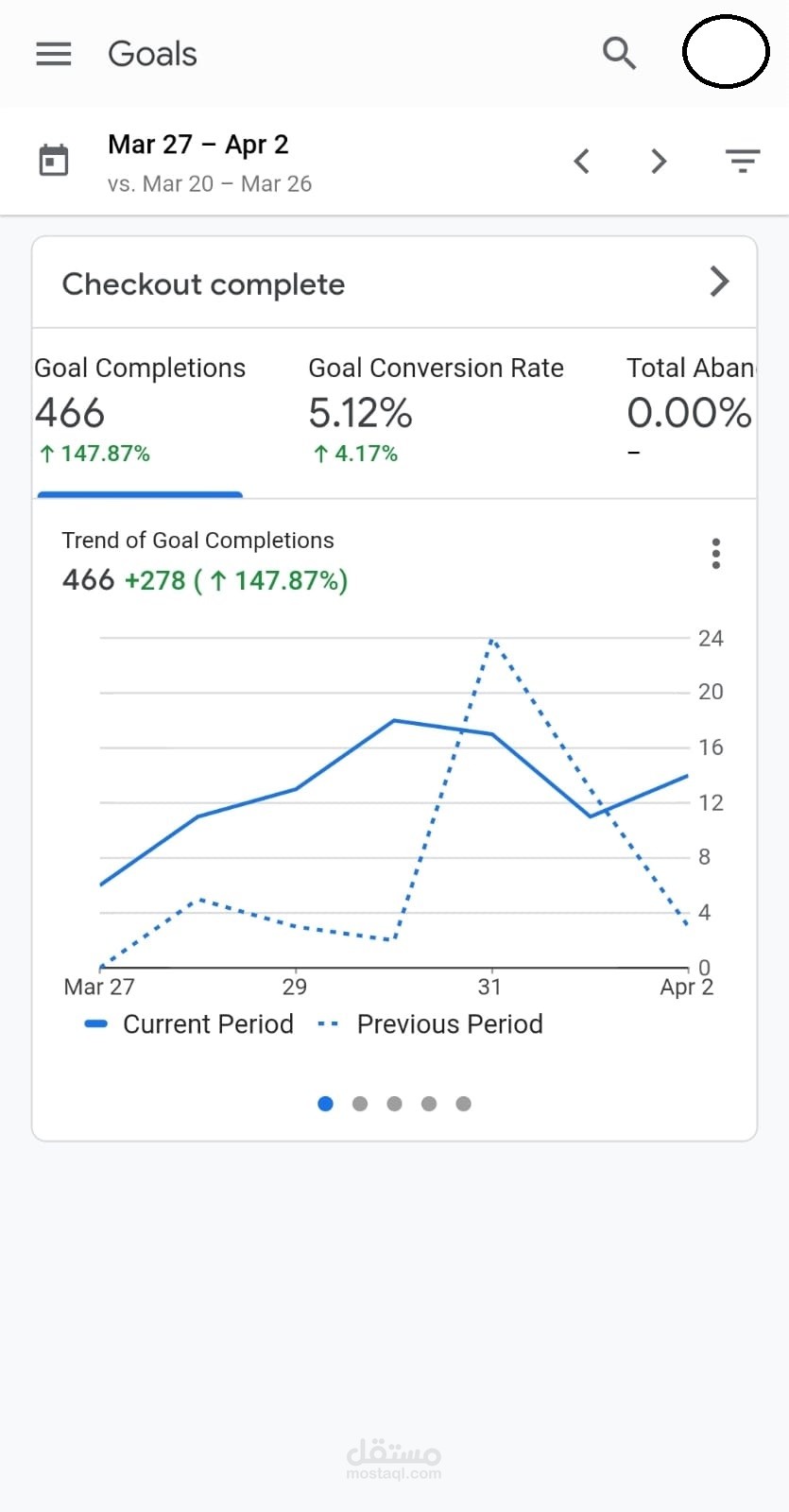The height and width of the screenshot is (1512, 789).
Task: Open the hamburger navigation menu
Action: click(54, 54)
